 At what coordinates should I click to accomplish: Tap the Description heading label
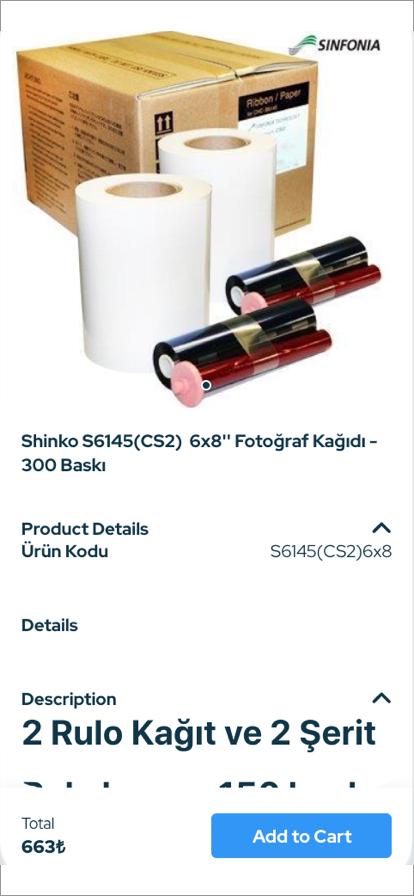pos(69,699)
